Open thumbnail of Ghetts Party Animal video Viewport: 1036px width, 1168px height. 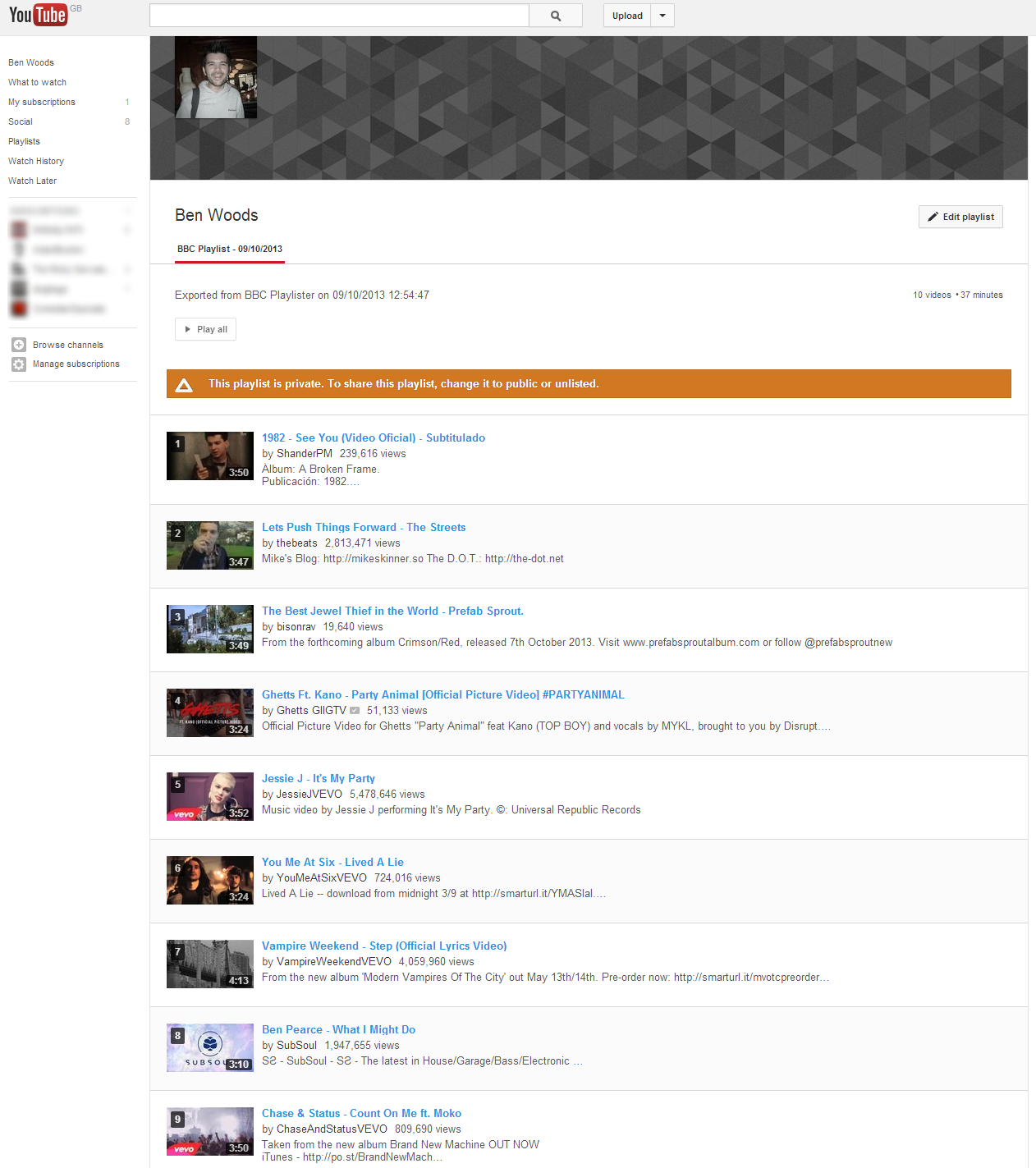(210, 712)
